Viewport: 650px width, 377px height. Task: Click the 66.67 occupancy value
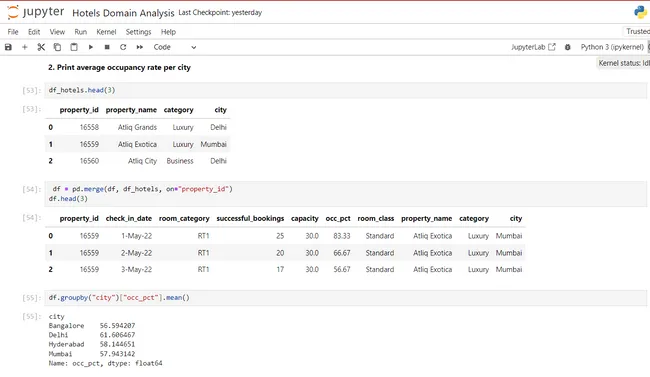point(342,253)
